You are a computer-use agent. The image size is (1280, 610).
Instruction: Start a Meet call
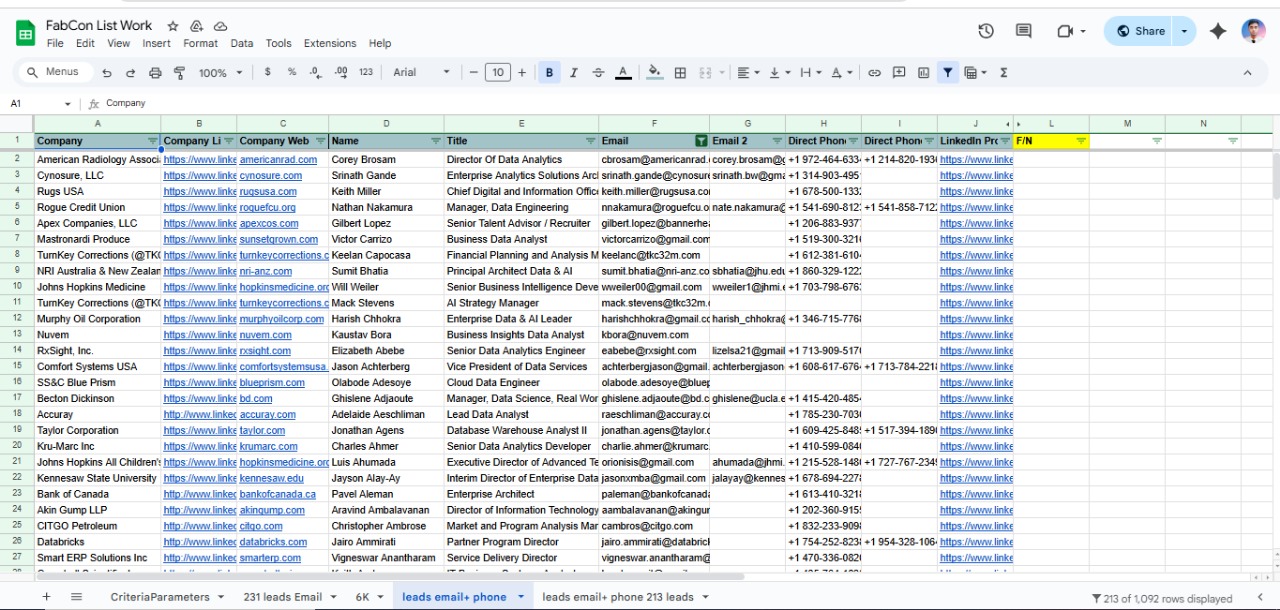pos(1071,31)
